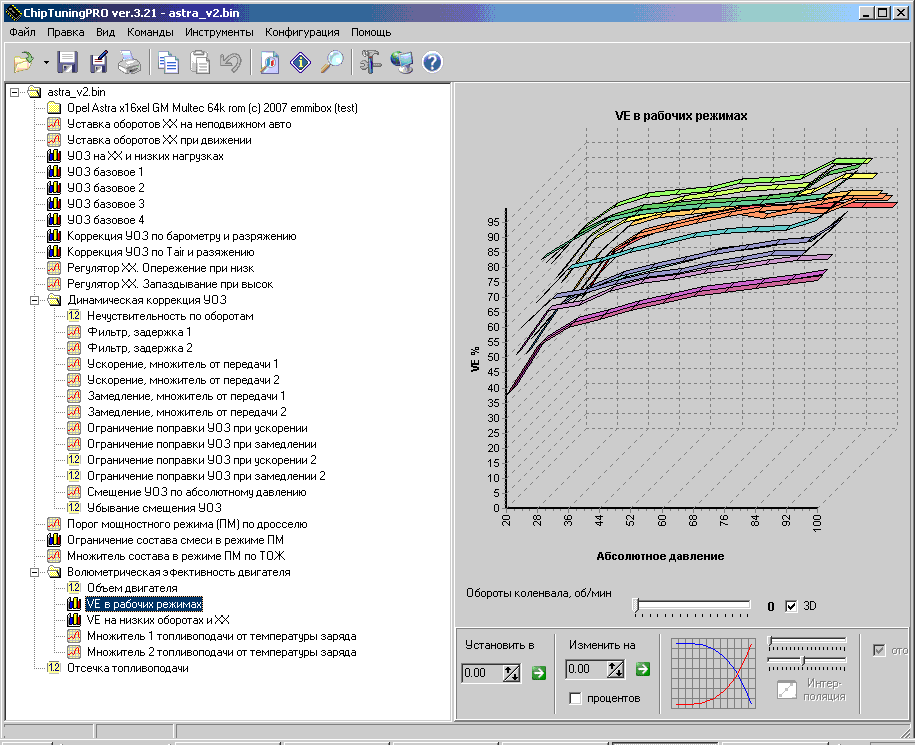Click the printer icon in toolbar
The height and width of the screenshot is (745, 915).
coord(130,63)
